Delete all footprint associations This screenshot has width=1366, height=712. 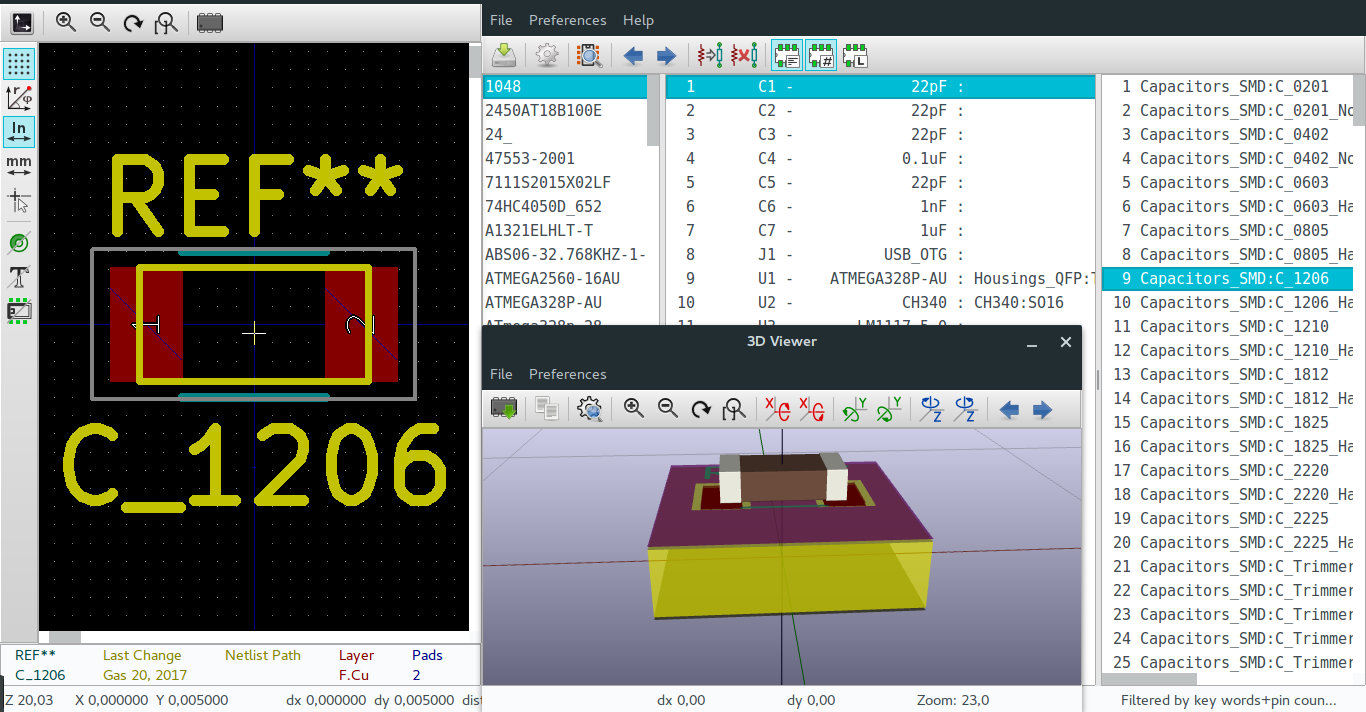(x=743, y=55)
